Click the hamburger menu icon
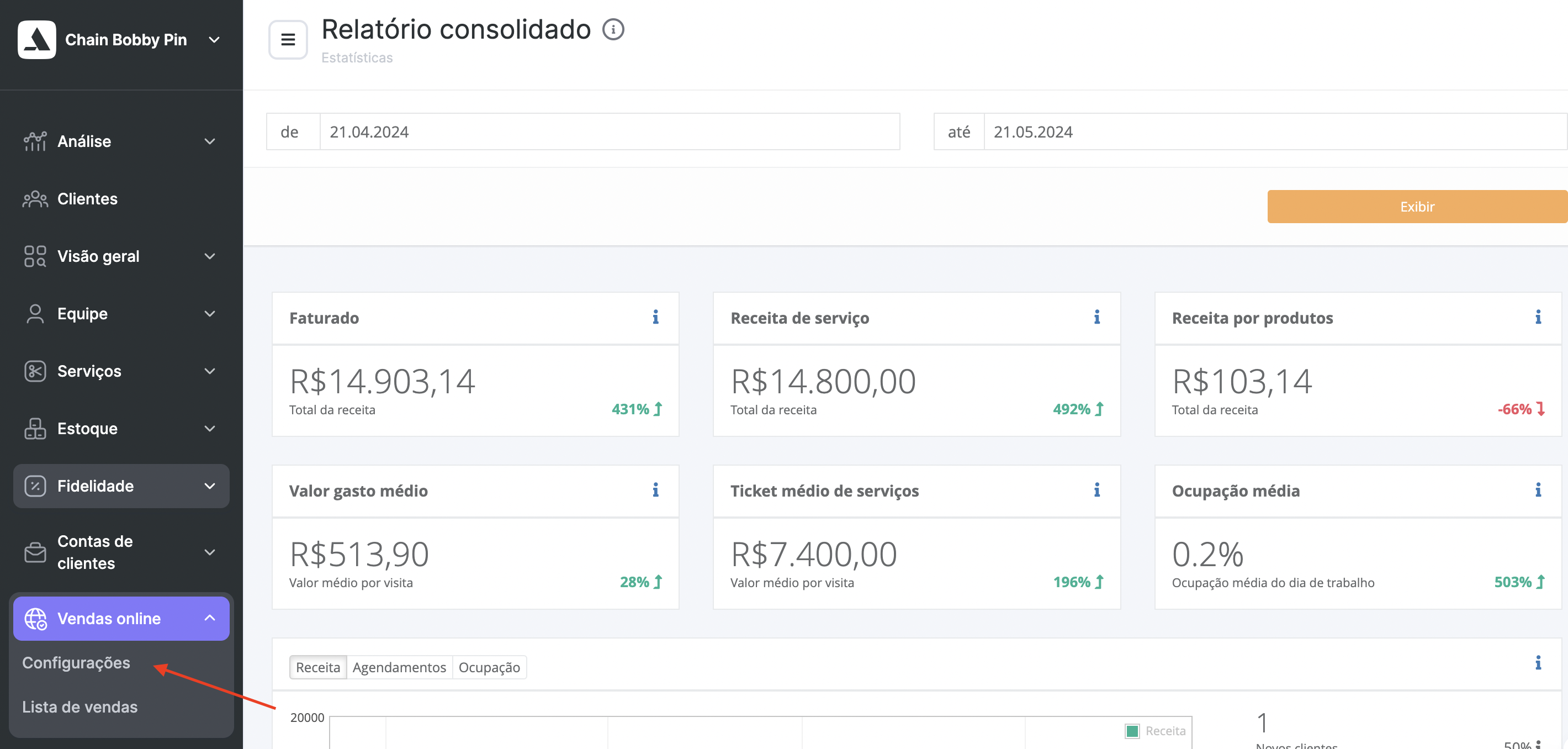1568x749 pixels. (x=288, y=40)
